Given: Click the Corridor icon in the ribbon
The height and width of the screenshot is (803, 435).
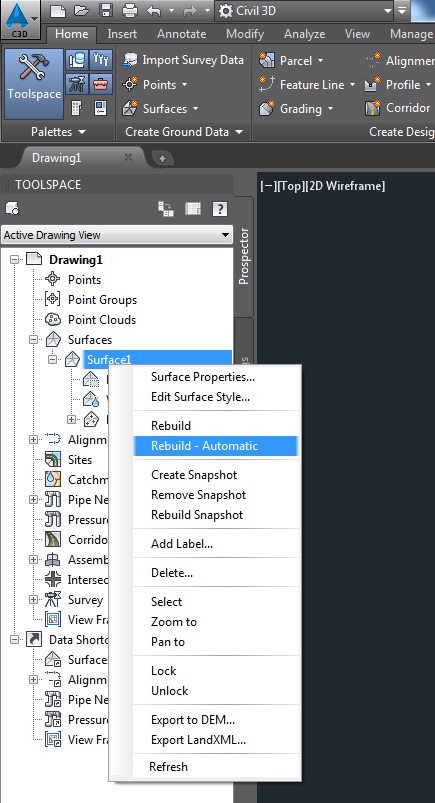Looking at the screenshot, I should [x=372, y=108].
